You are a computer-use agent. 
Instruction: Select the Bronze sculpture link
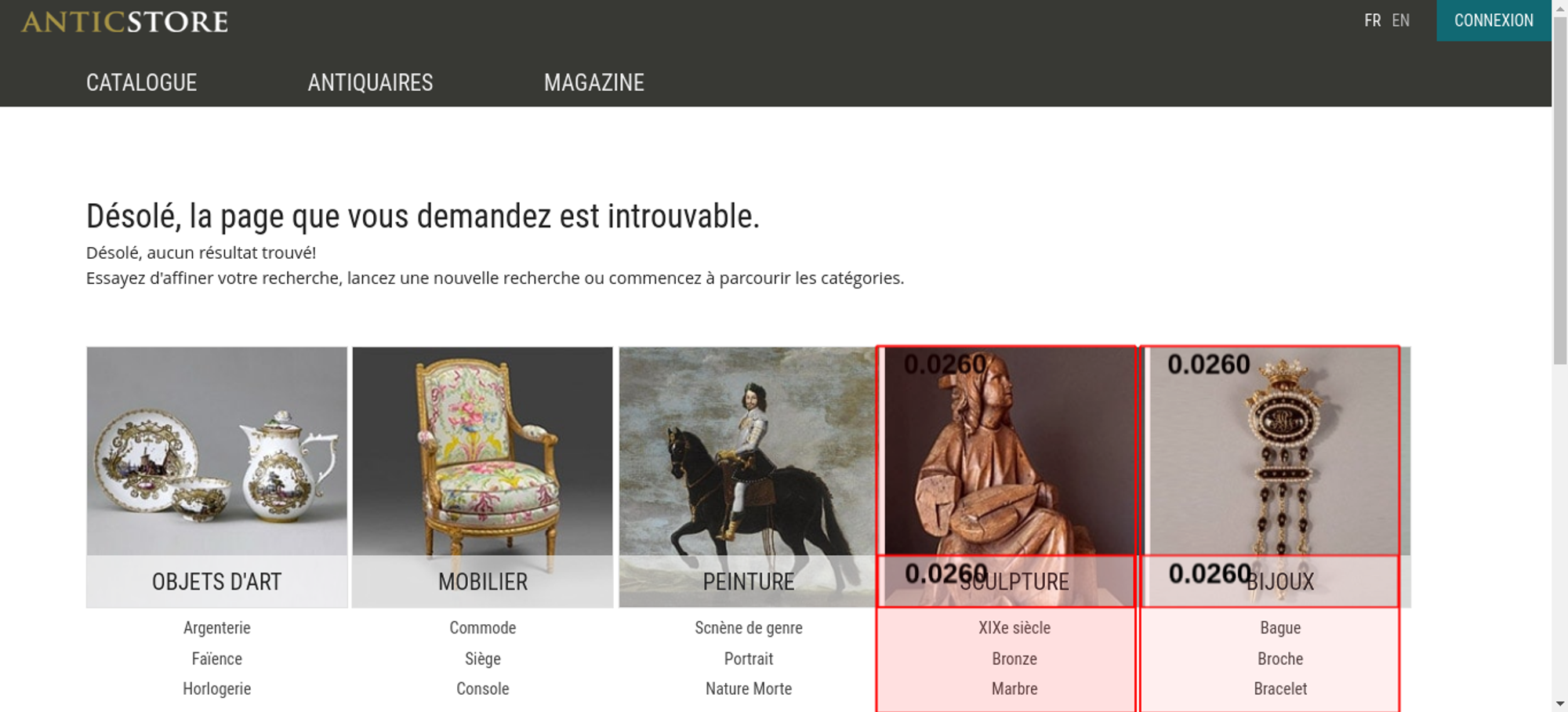(1014, 659)
